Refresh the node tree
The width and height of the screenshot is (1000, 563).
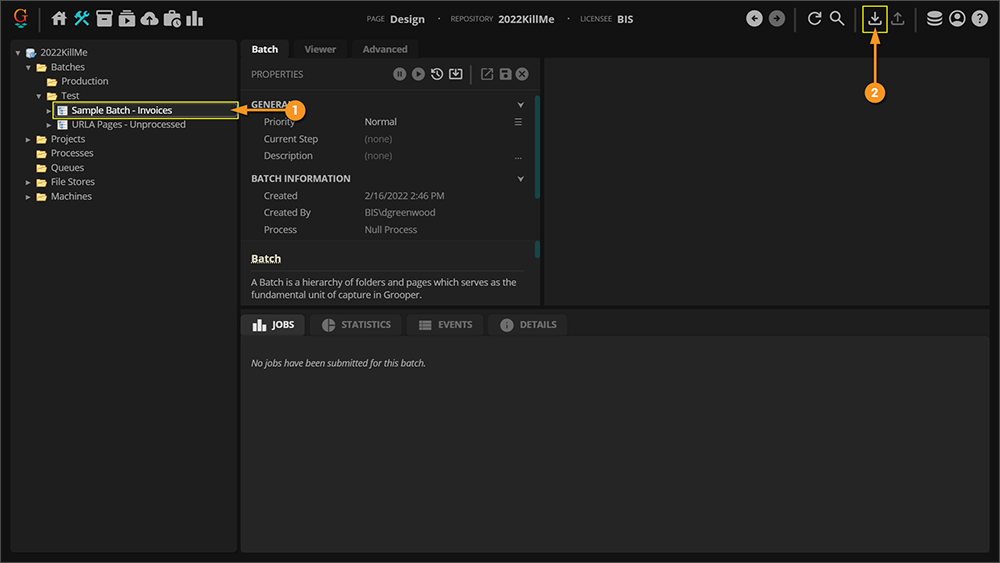(x=814, y=18)
